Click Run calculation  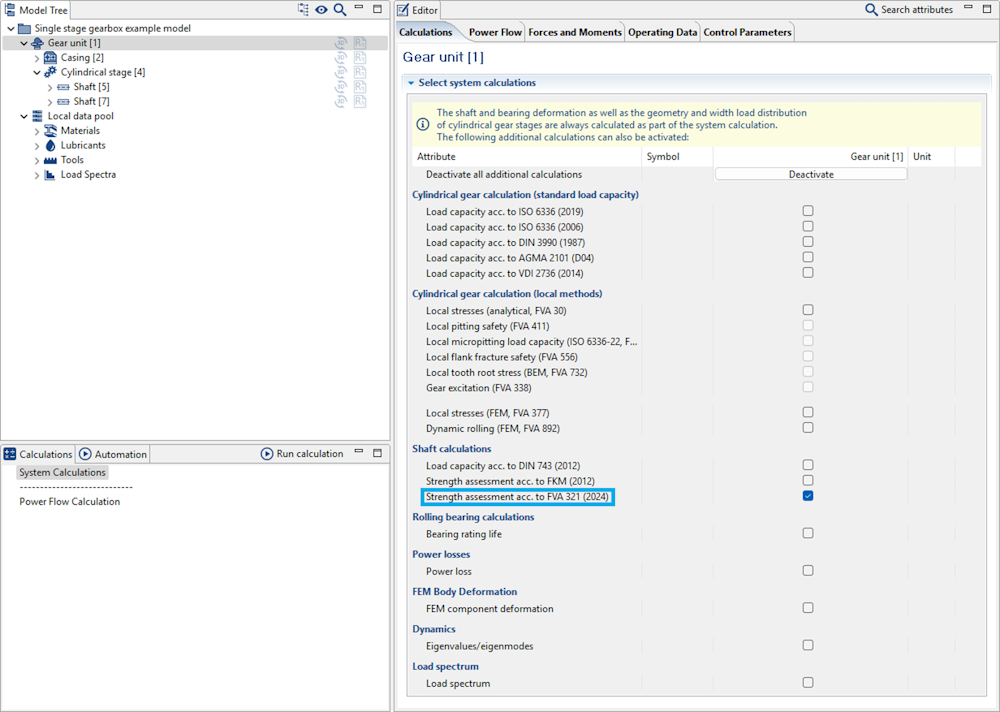pyautogui.click(x=302, y=454)
